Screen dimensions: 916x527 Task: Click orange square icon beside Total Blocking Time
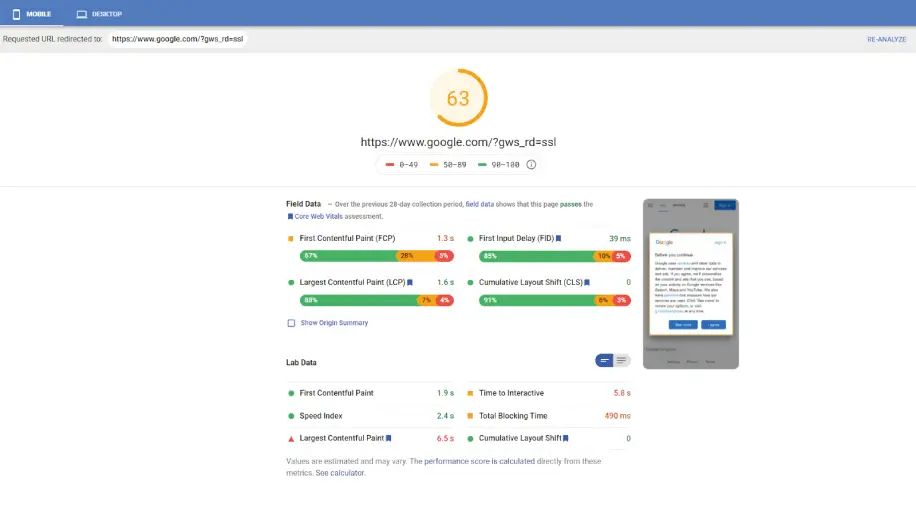pyautogui.click(x=470, y=416)
